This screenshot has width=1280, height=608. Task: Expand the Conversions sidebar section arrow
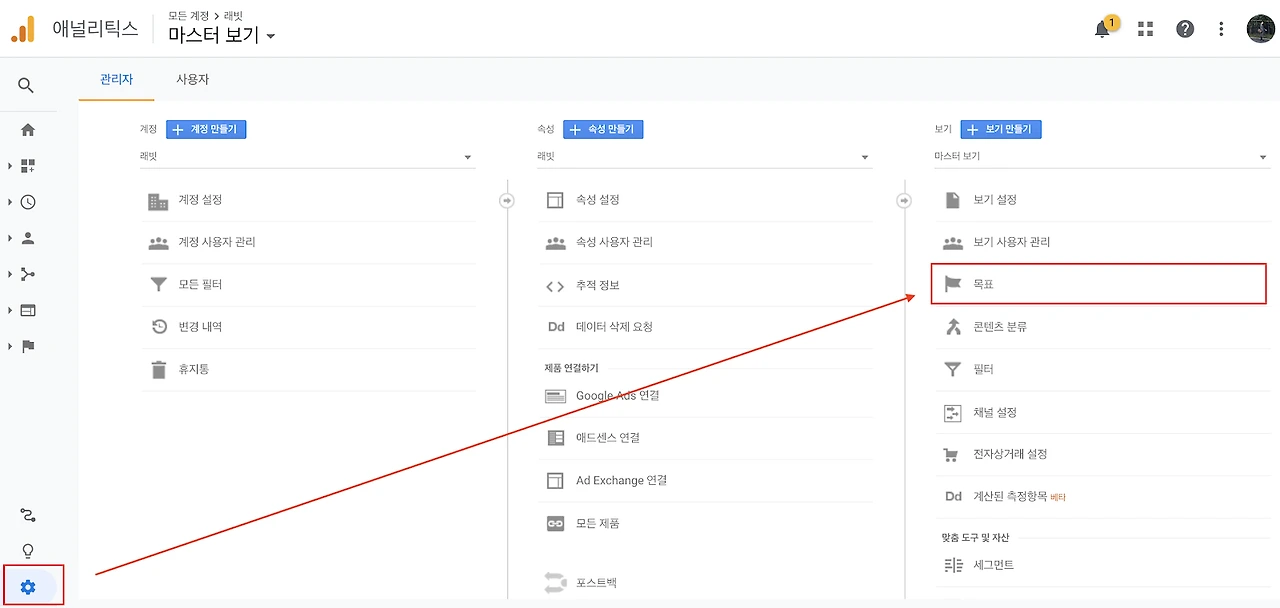pos(10,346)
